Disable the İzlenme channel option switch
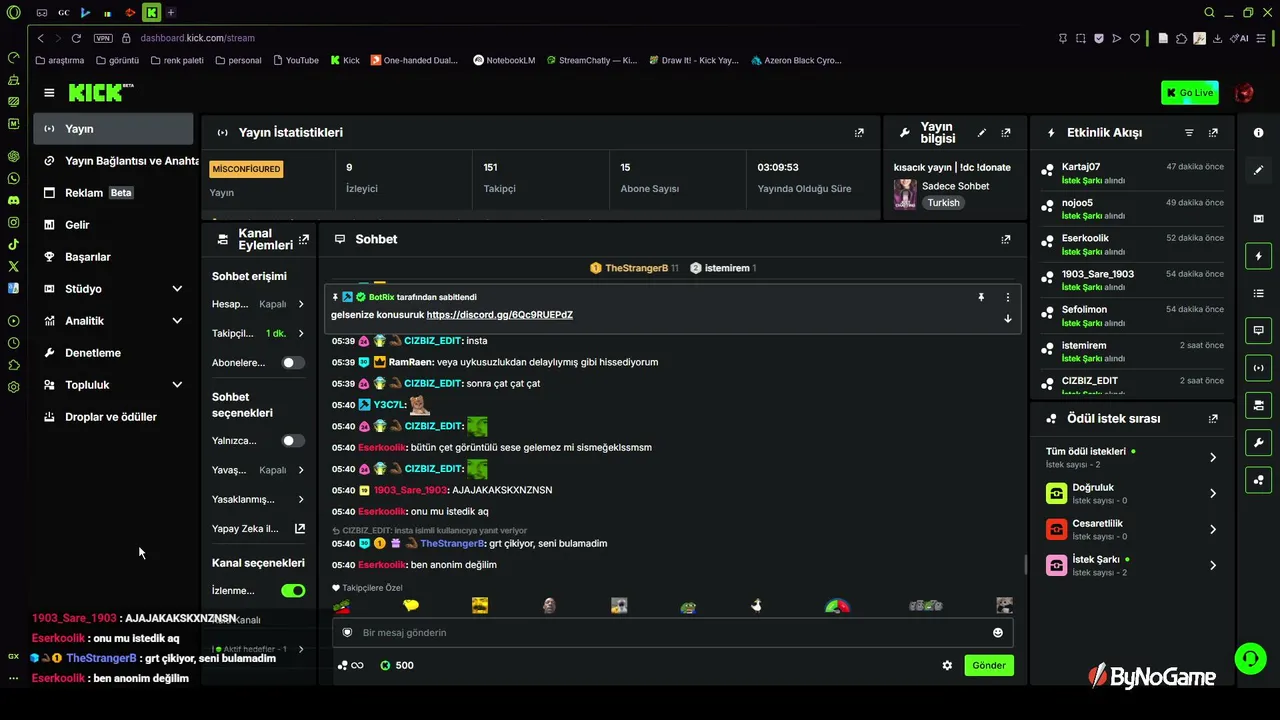Screen dimensions: 1280x720 [x=293, y=591]
